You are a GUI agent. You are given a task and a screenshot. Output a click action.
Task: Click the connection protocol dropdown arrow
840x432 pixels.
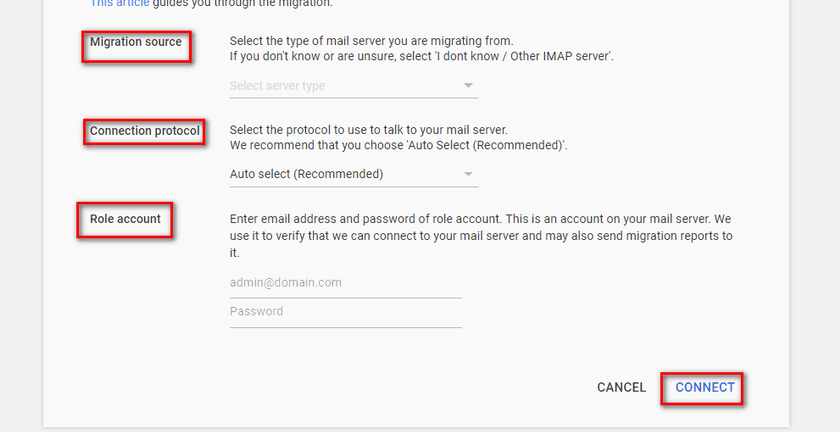point(468,174)
